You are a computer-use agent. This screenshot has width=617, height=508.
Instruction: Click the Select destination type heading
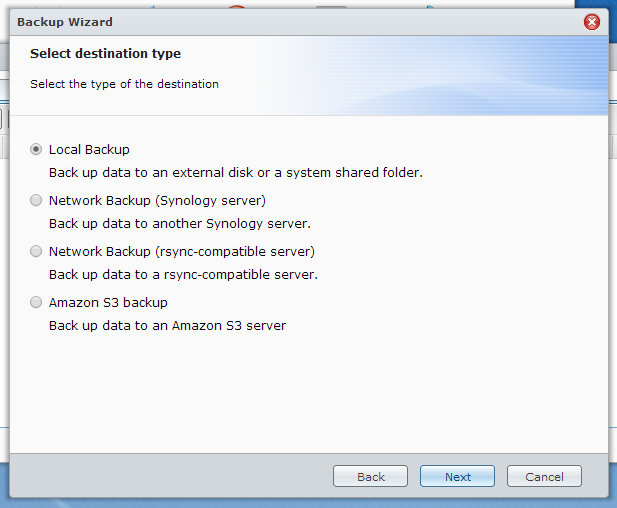click(105, 54)
